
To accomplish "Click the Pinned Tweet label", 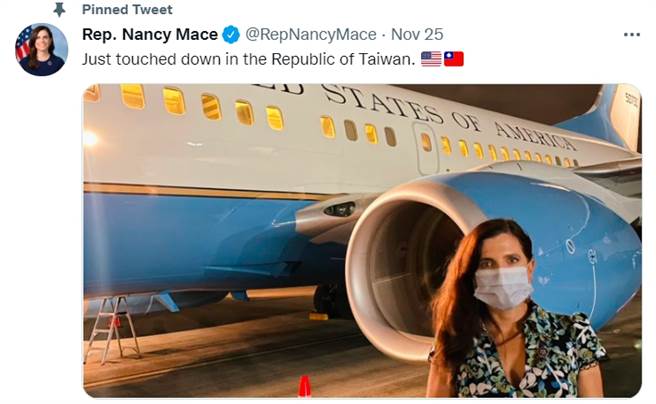I will [x=127, y=10].
